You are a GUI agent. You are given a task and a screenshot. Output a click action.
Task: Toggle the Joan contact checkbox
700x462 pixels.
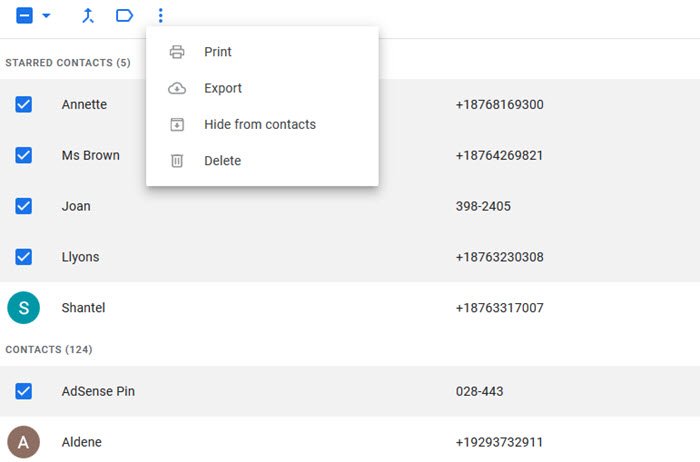(24, 206)
